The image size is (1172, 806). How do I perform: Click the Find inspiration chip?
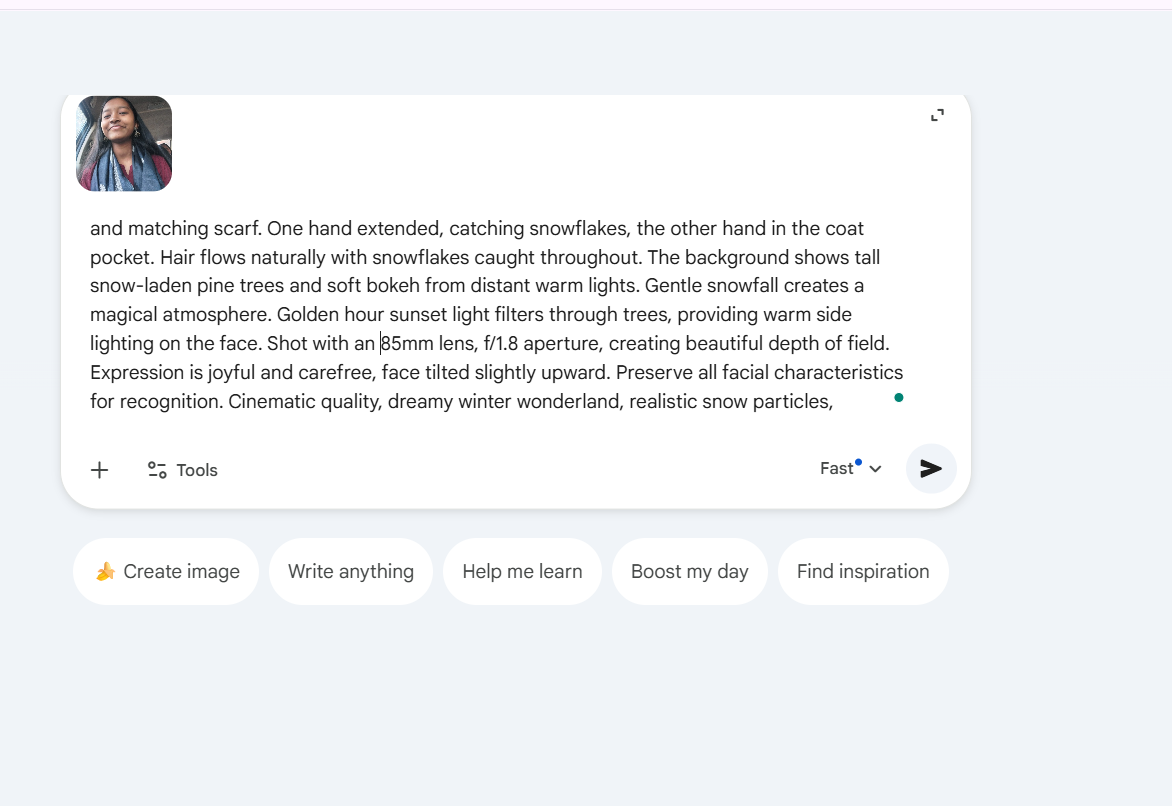(x=863, y=571)
